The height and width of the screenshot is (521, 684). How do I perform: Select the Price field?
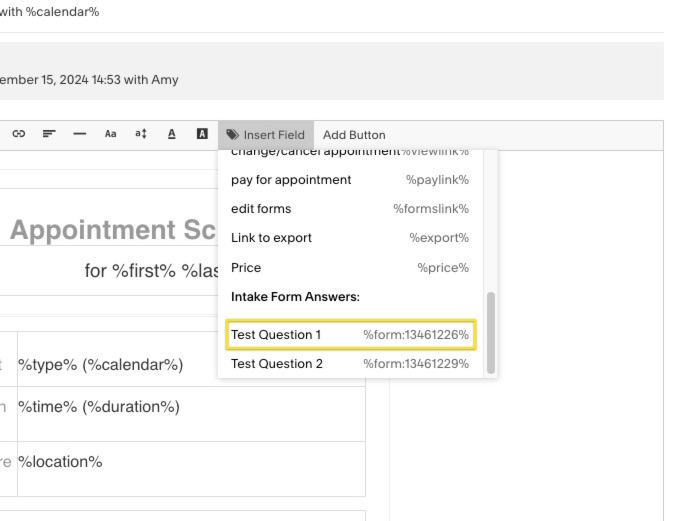click(350, 267)
